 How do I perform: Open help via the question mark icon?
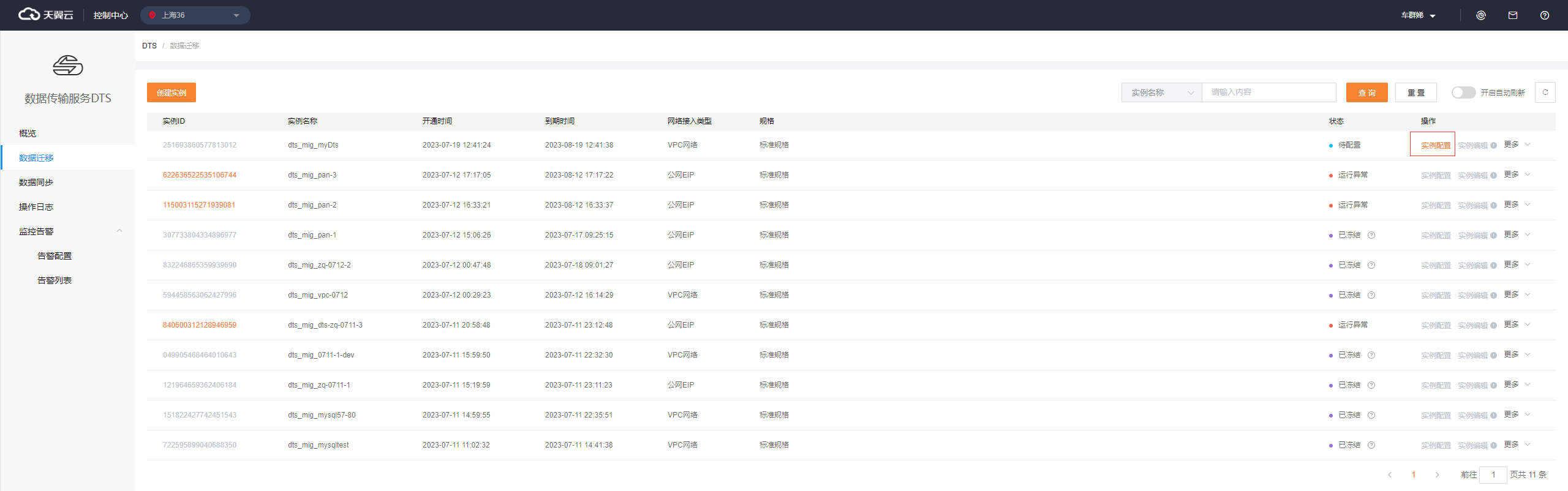click(1544, 15)
